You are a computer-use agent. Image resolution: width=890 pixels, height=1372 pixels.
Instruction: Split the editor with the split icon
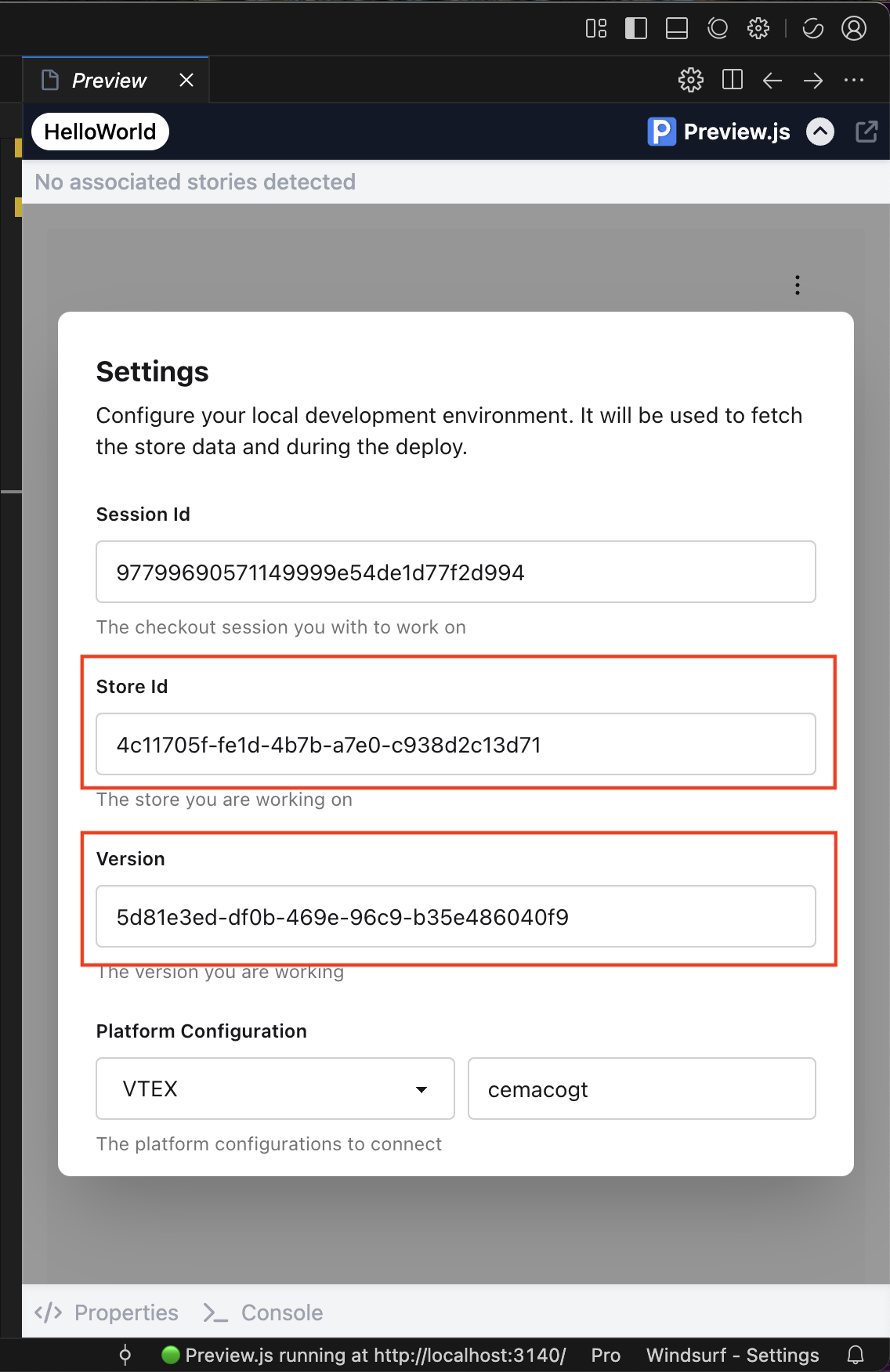click(733, 80)
